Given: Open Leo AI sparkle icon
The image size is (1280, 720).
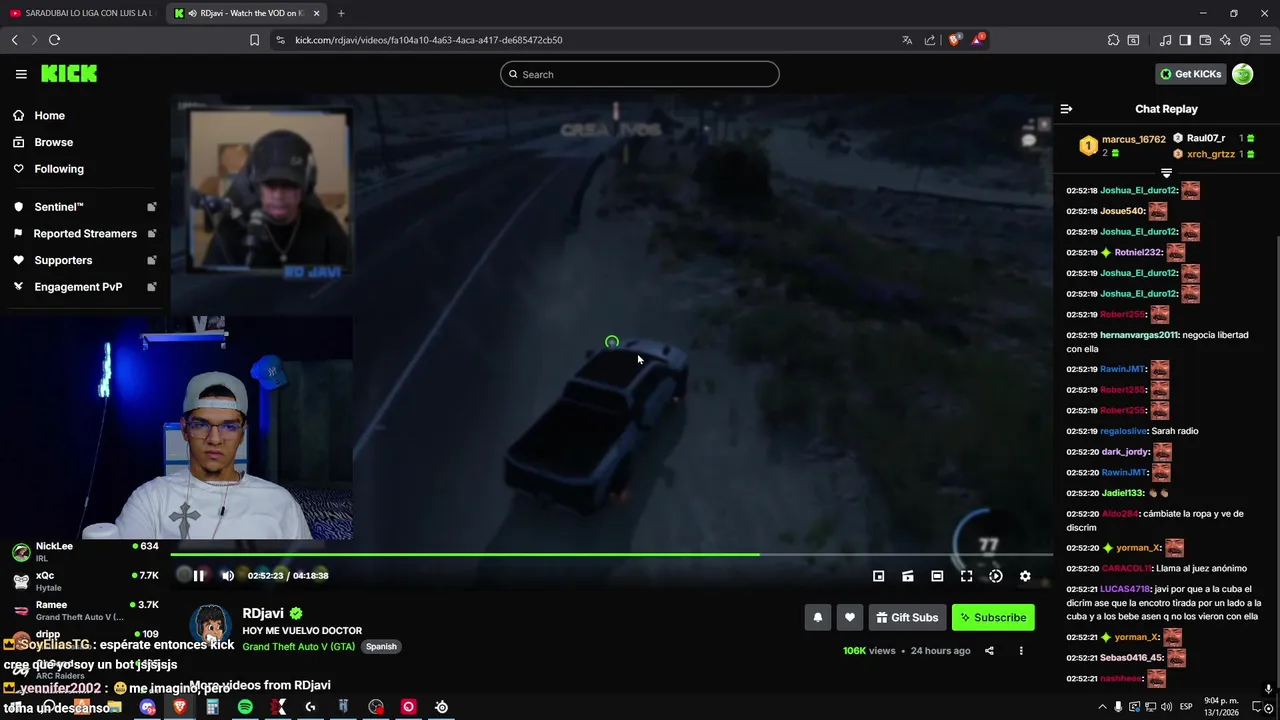Looking at the screenshot, I should pos(1225,40).
